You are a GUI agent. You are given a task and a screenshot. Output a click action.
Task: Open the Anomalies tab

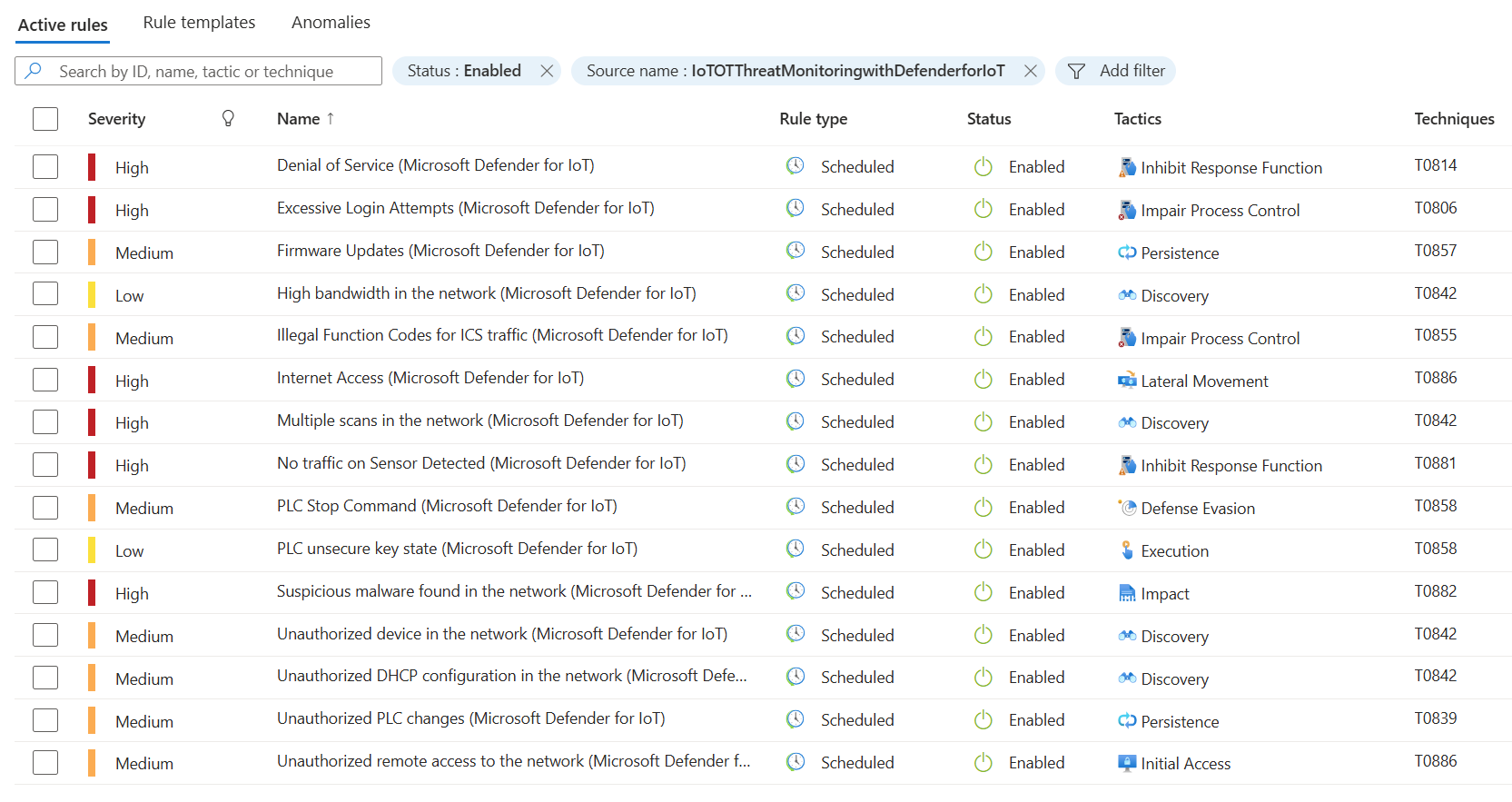click(x=331, y=23)
